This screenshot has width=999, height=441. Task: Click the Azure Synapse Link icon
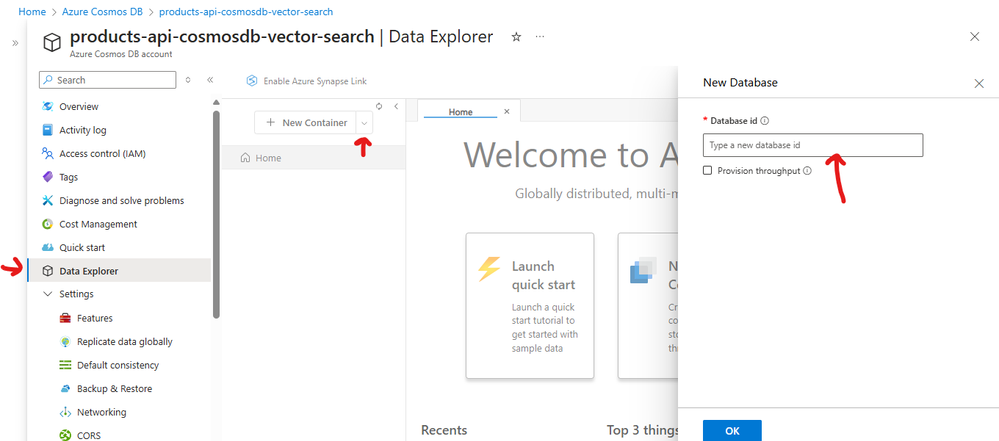[252, 81]
